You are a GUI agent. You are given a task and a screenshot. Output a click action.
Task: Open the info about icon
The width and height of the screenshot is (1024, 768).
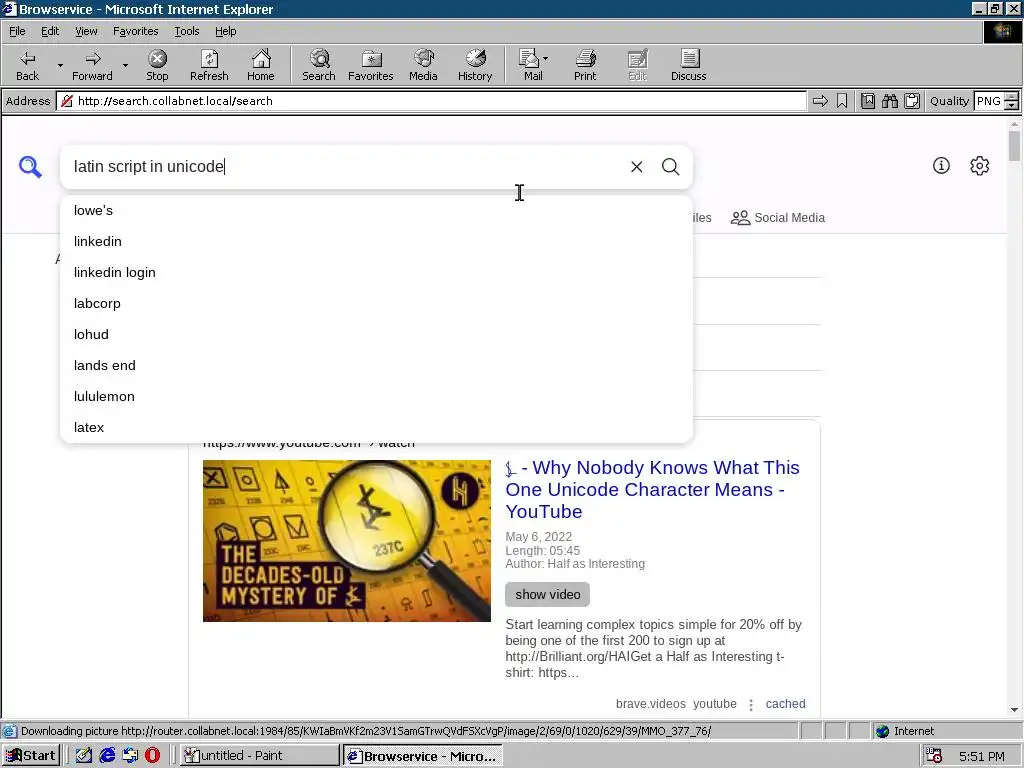pyautogui.click(x=941, y=166)
